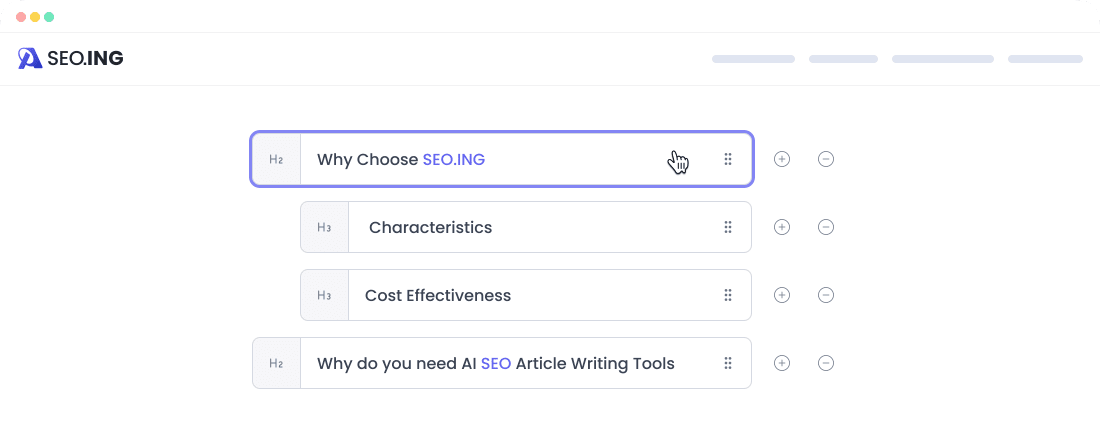Click drag handle on Cost Effectiveness row
1100x435 pixels.
(x=728, y=295)
